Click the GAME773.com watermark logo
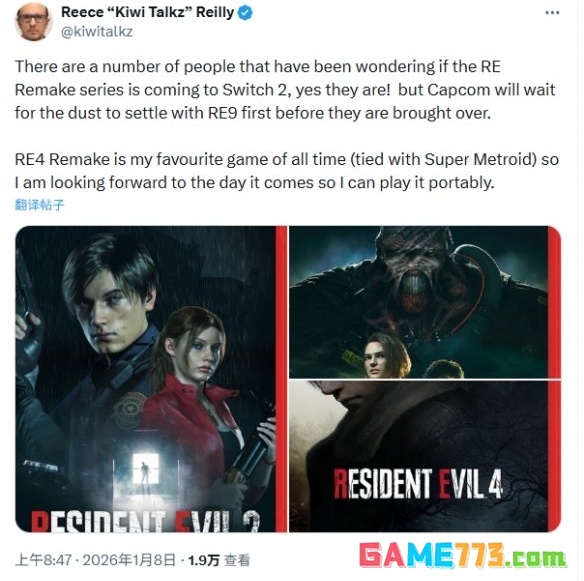The height and width of the screenshot is (581, 584). click(463, 555)
